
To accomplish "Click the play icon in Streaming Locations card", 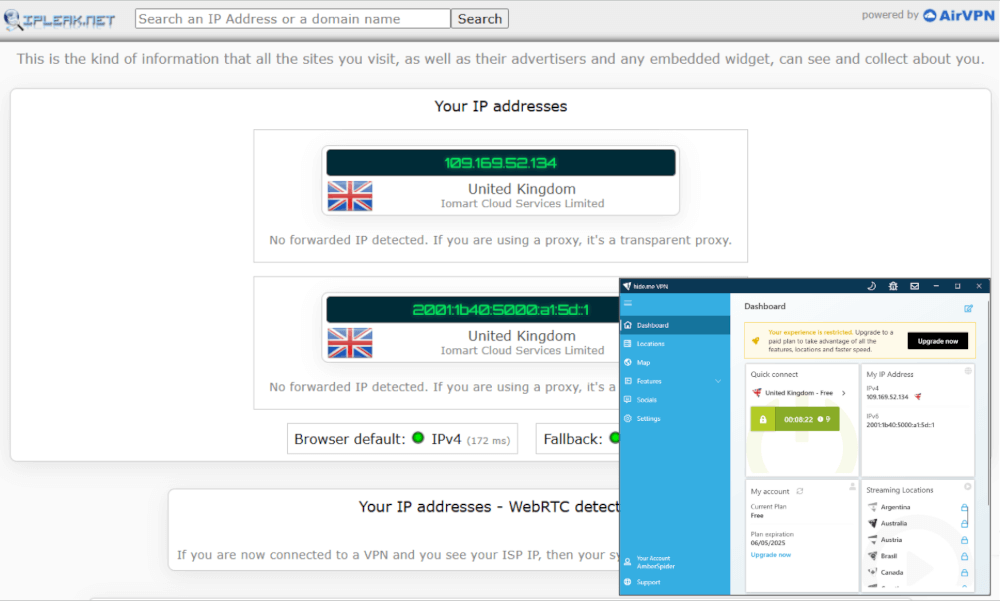I will 967,487.
